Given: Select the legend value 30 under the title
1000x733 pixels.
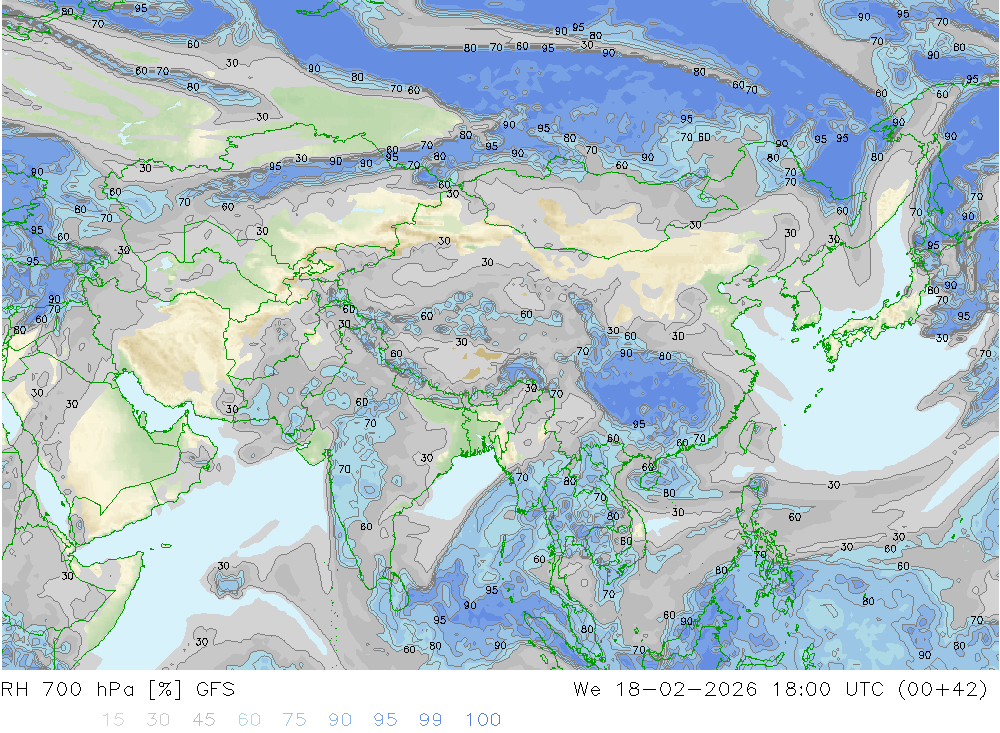Looking at the screenshot, I should (158, 720).
